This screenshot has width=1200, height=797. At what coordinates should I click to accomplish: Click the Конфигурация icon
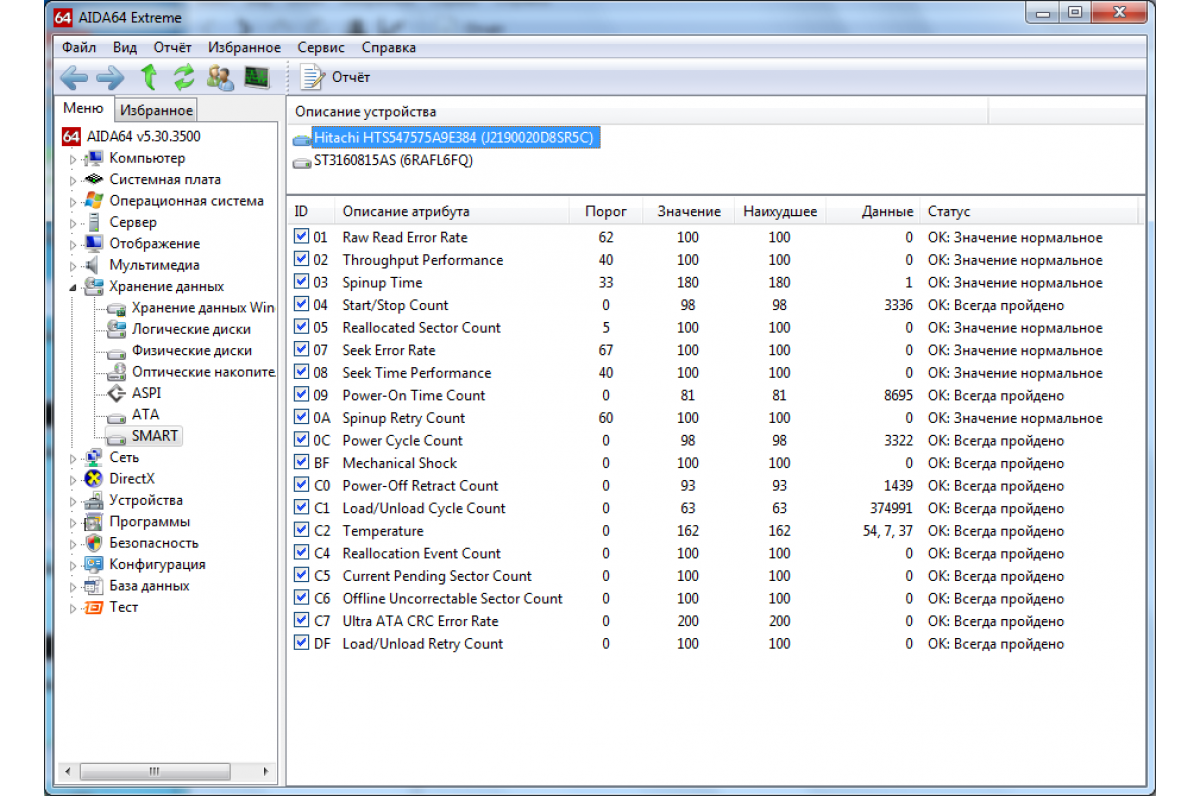coord(94,564)
